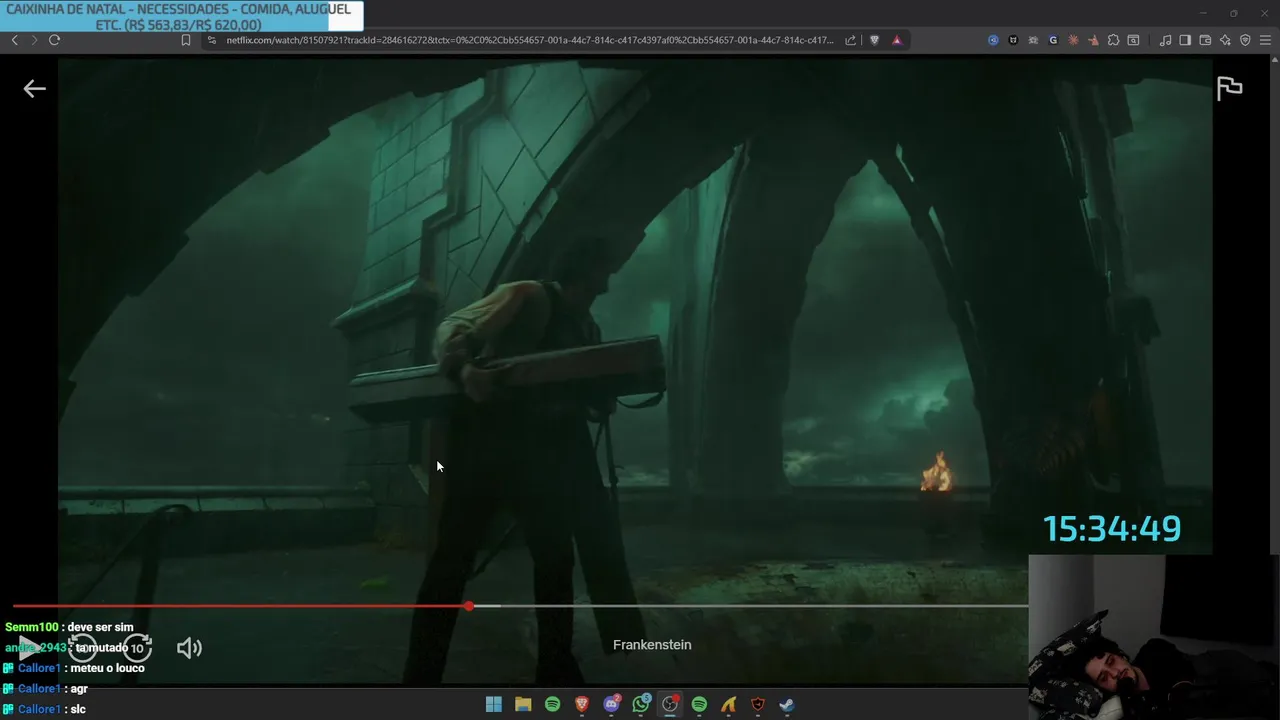Click the red playhead on the progress bar
1280x720 pixels.
[469, 606]
